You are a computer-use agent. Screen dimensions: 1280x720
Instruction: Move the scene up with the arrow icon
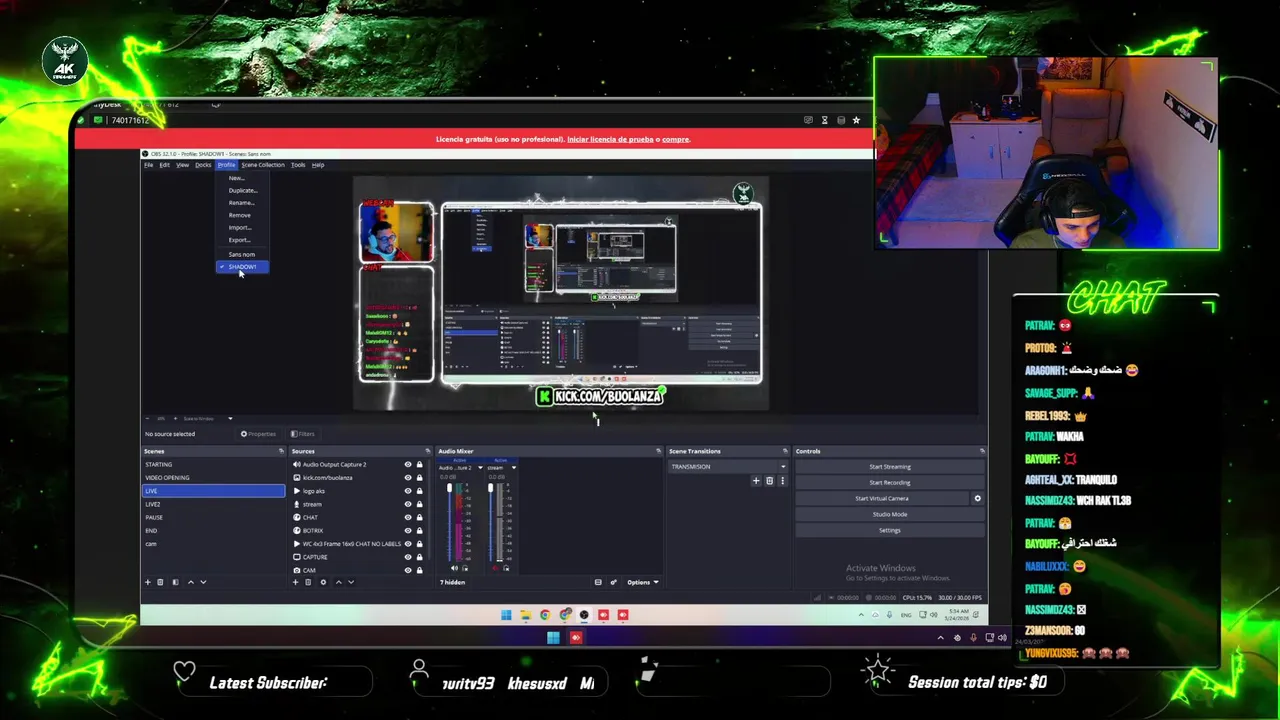[x=191, y=582]
